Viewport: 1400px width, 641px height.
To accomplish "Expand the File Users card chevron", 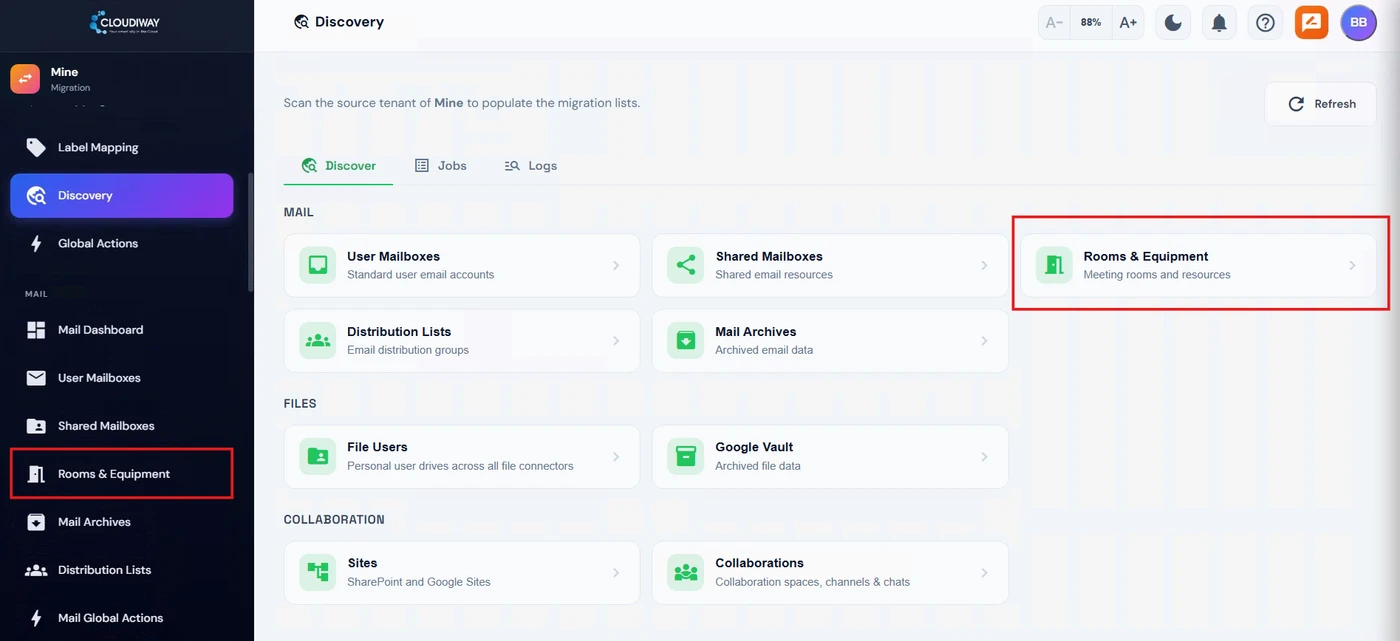I will [x=616, y=456].
